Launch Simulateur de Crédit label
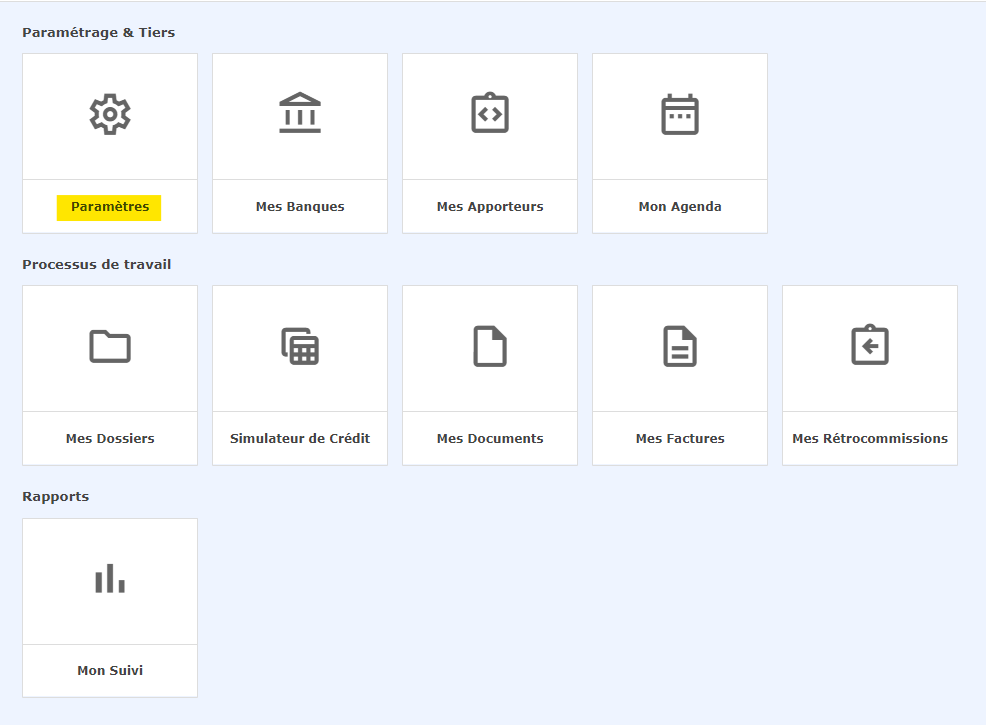Image resolution: width=986 pixels, height=725 pixels. 300,439
